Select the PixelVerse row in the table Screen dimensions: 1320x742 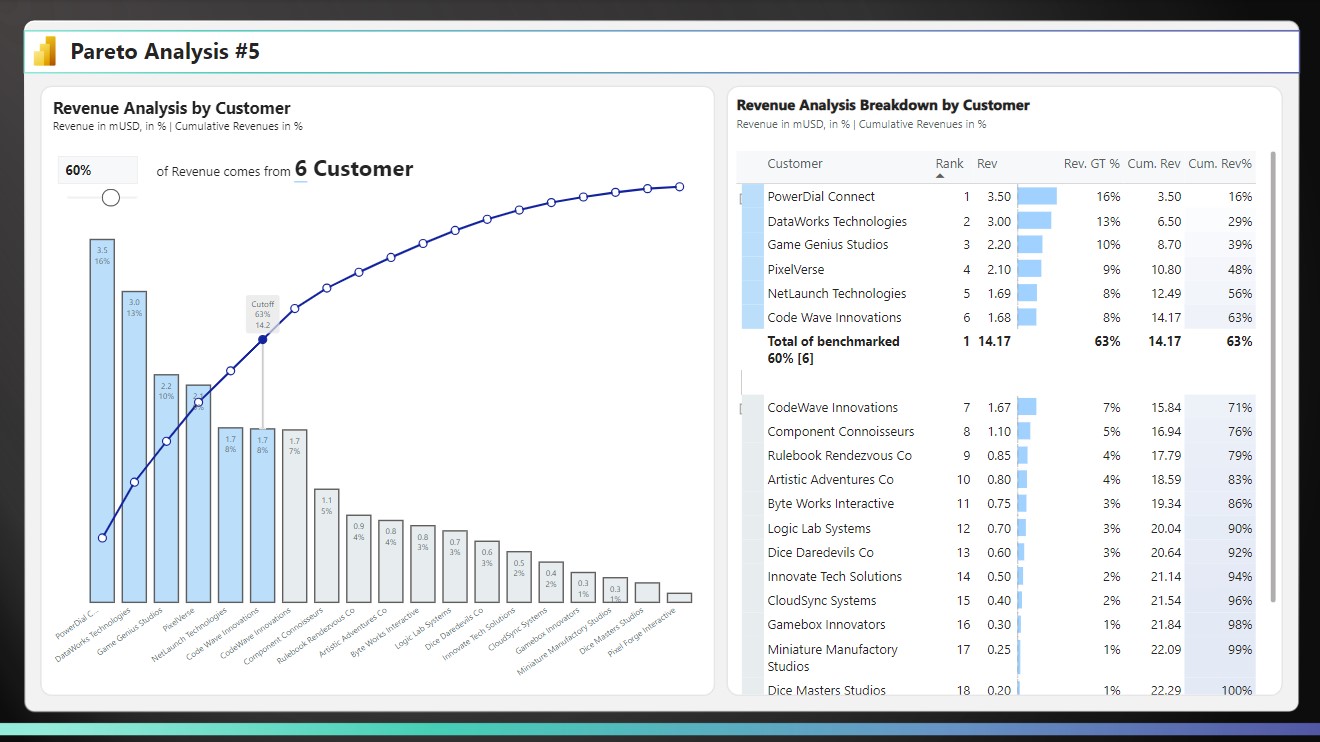coord(795,270)
